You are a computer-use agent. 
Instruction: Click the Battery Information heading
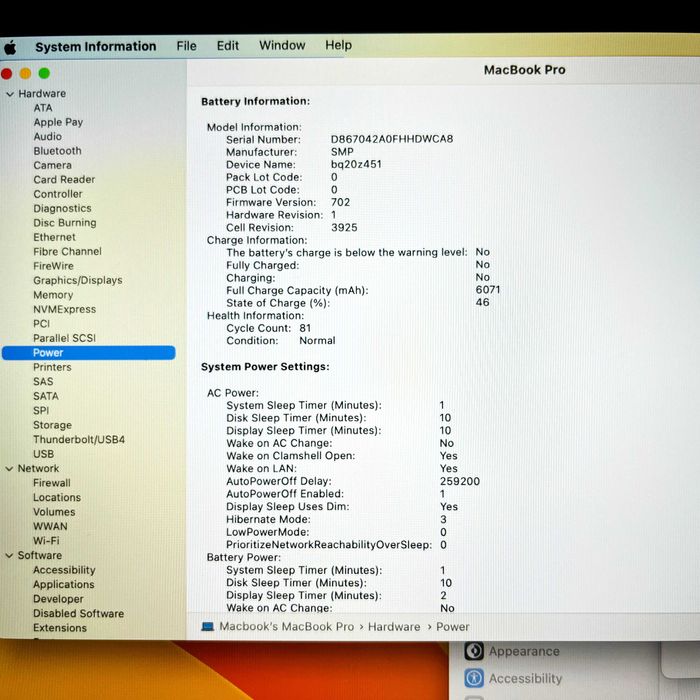pyautogui.click(x=255, y=101)
